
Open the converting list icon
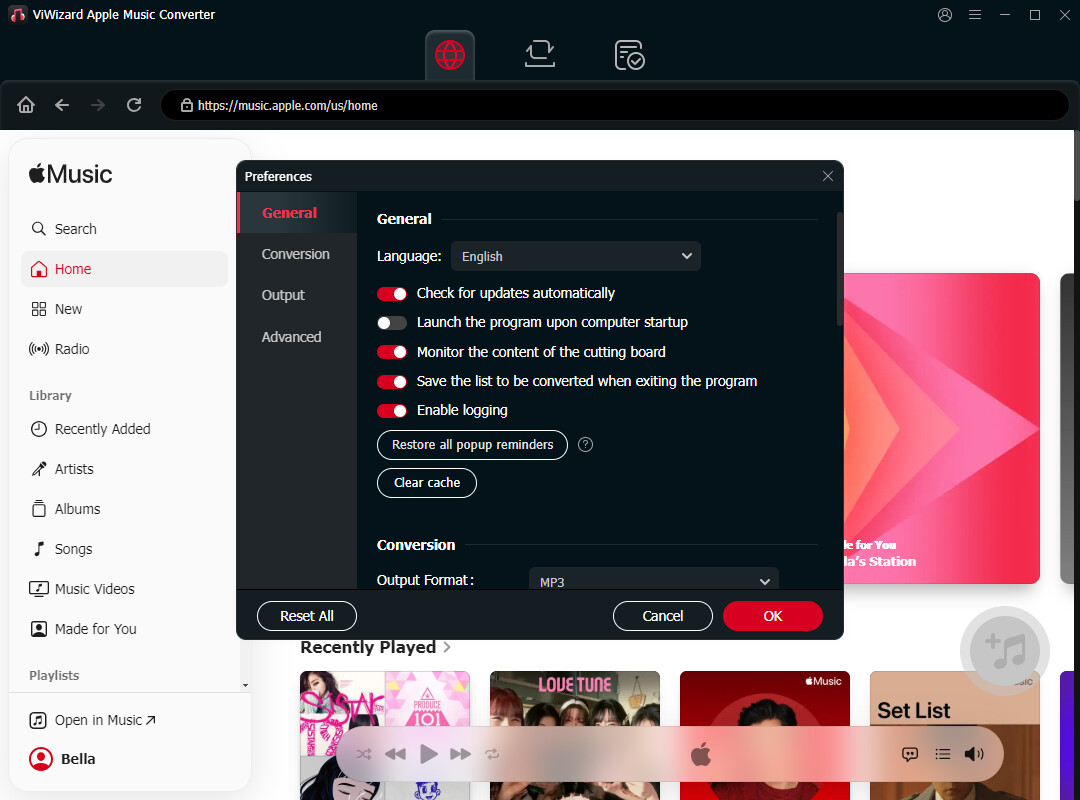(539, 54)
